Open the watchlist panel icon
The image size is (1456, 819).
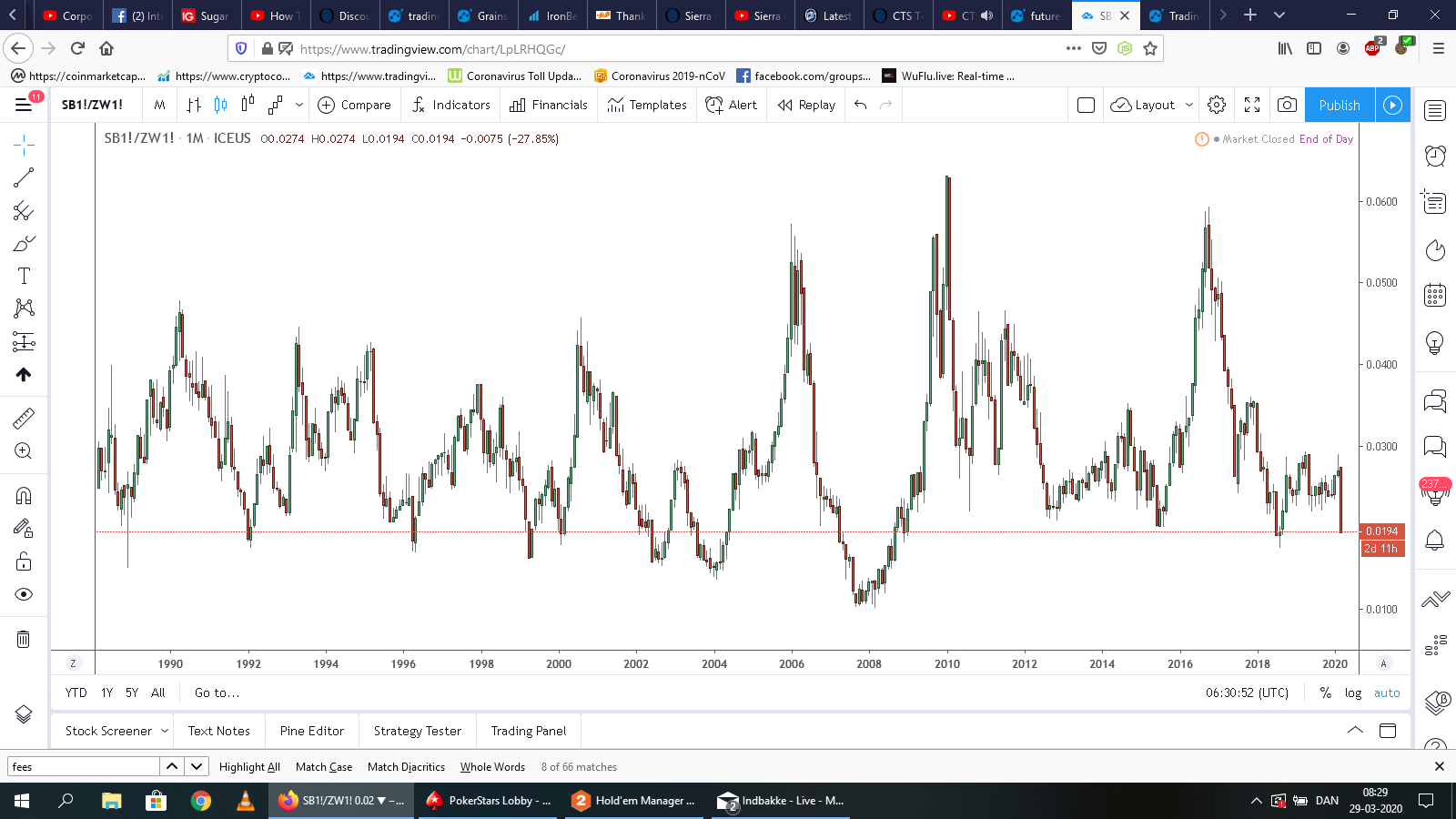click(1435, 111)
